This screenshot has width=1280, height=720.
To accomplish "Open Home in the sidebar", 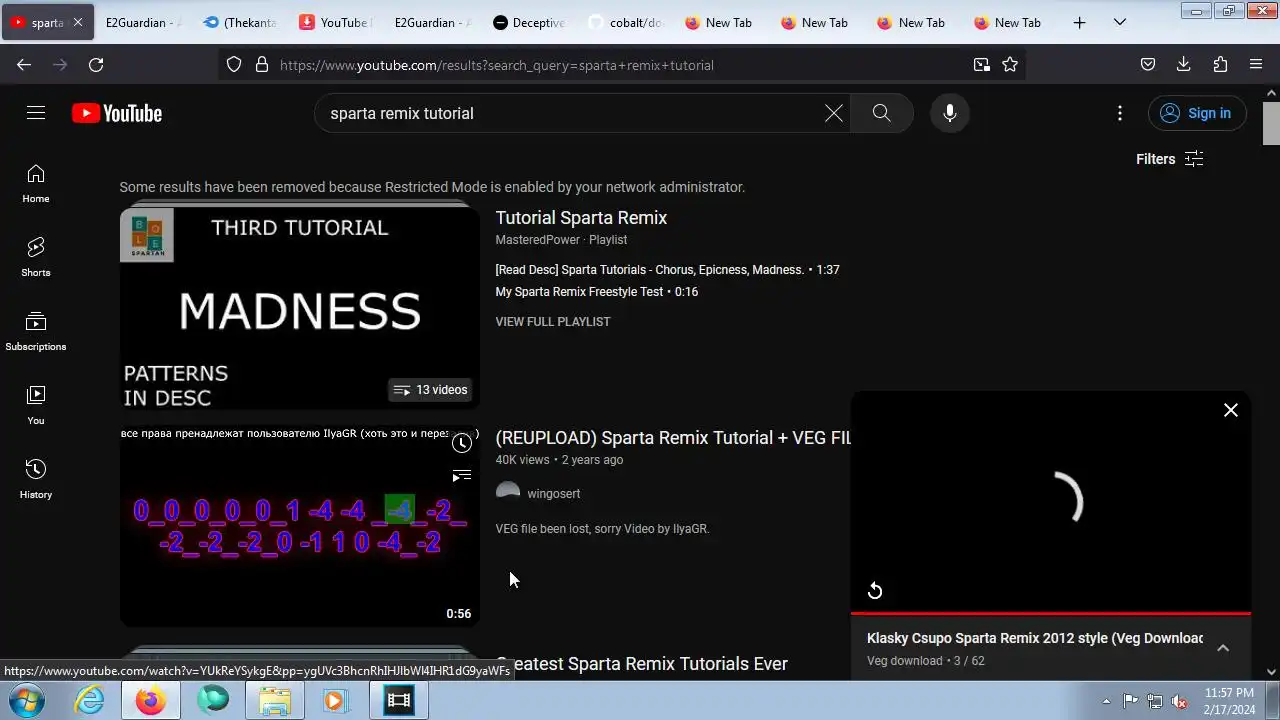I will point(36,183).
